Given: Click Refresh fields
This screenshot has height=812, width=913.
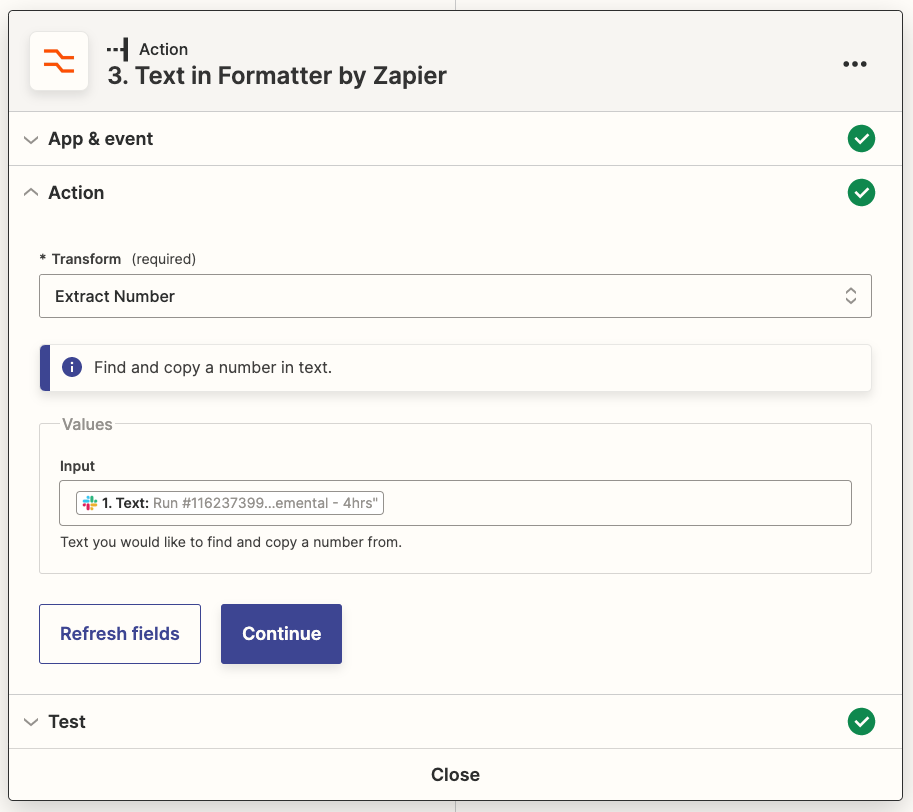Looking at the screenshot, I should (119, 633).
